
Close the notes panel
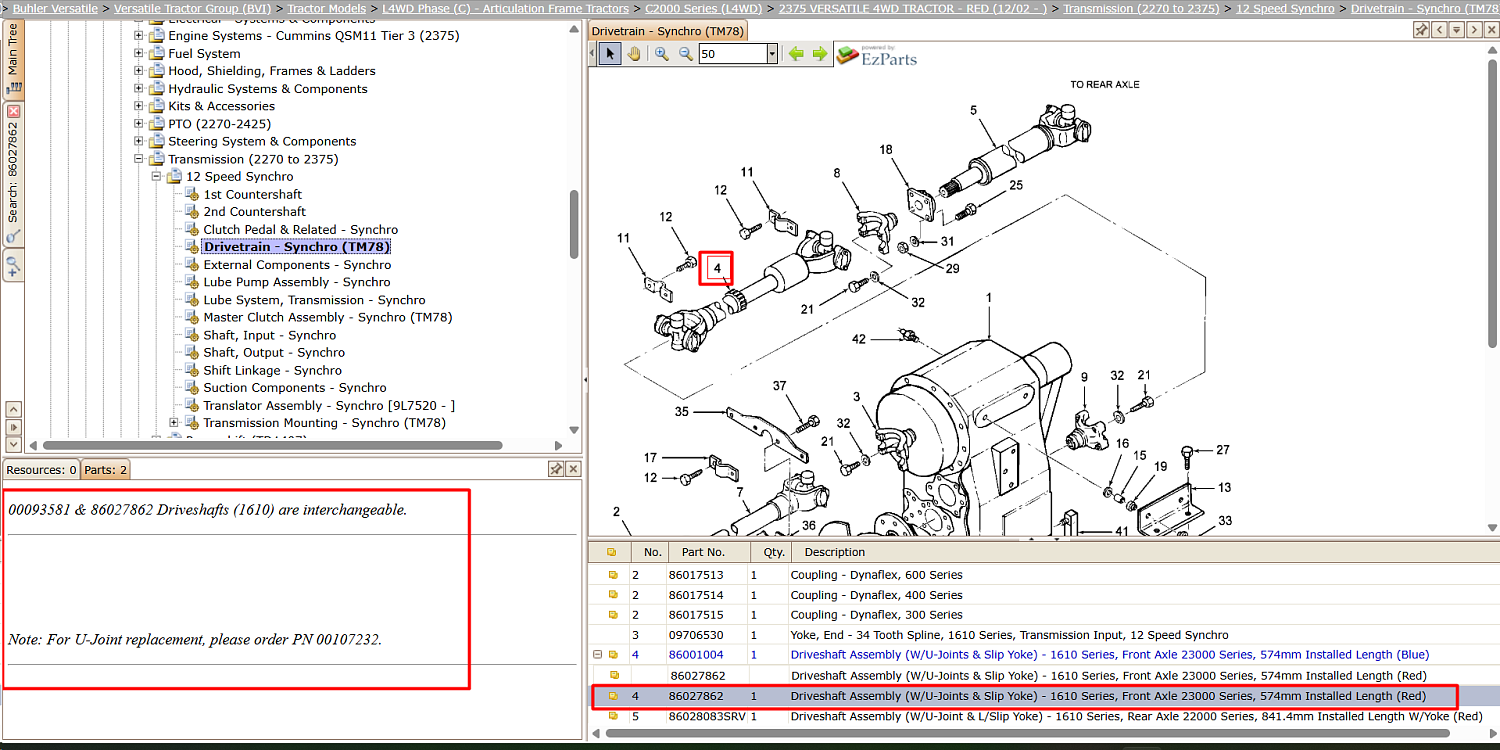[573, 469]
